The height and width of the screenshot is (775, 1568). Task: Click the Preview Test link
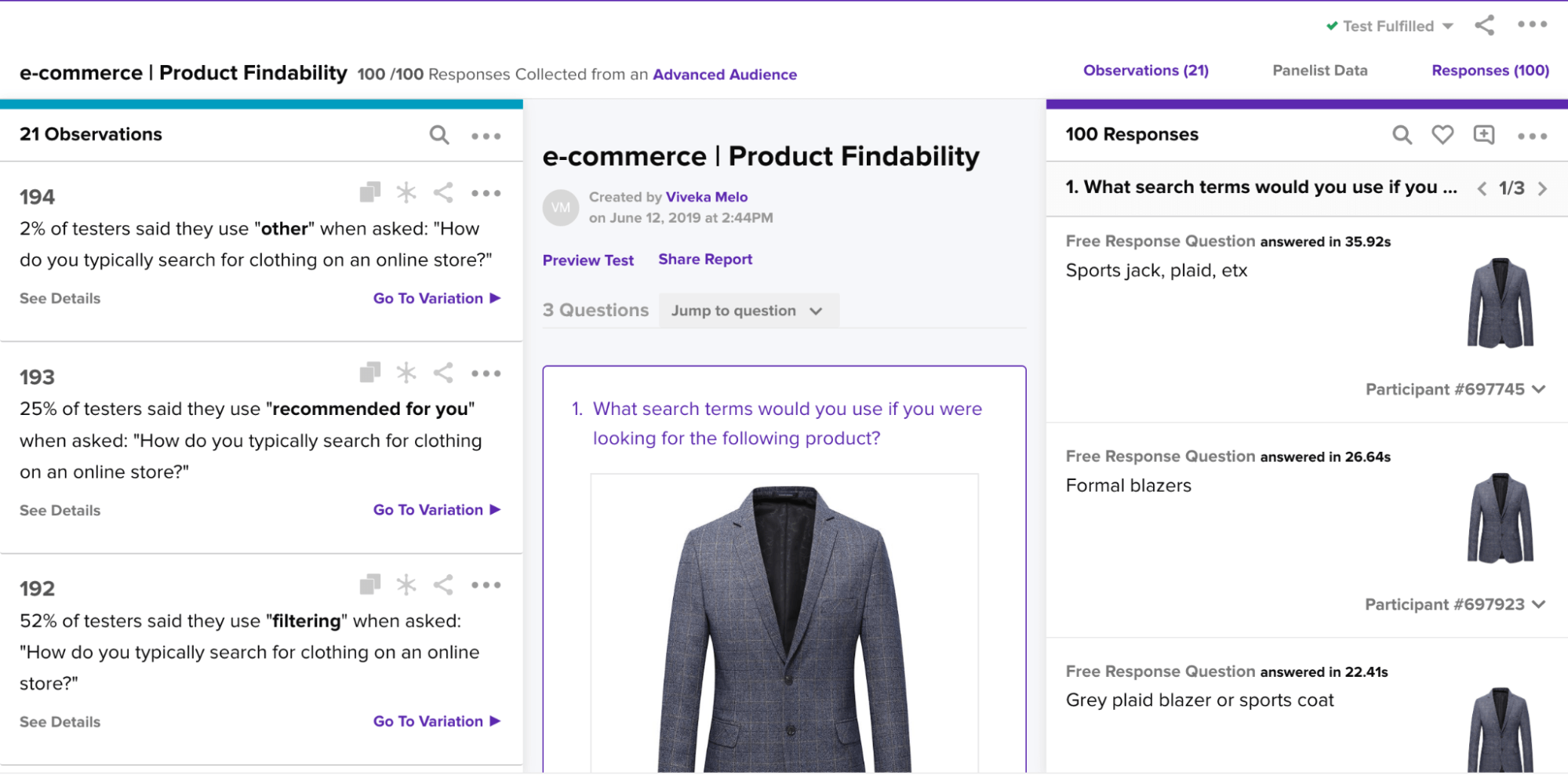(588, 260)
